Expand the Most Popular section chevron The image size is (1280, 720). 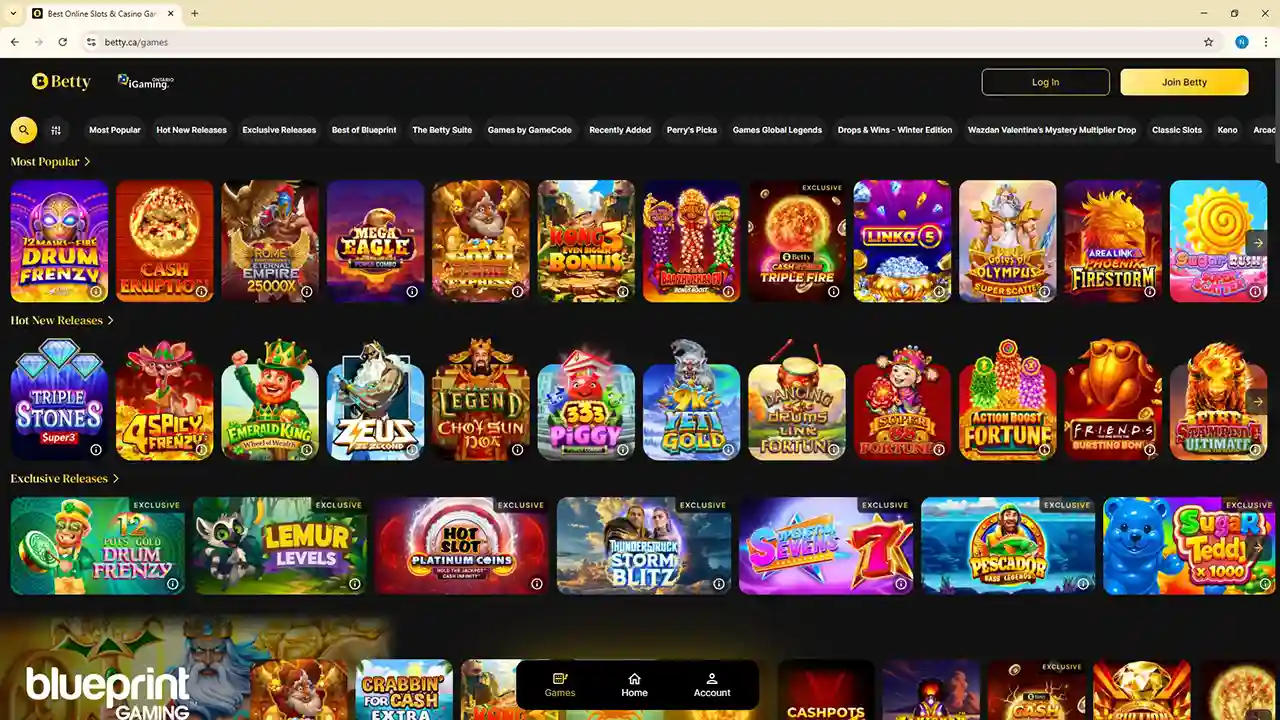87,161
